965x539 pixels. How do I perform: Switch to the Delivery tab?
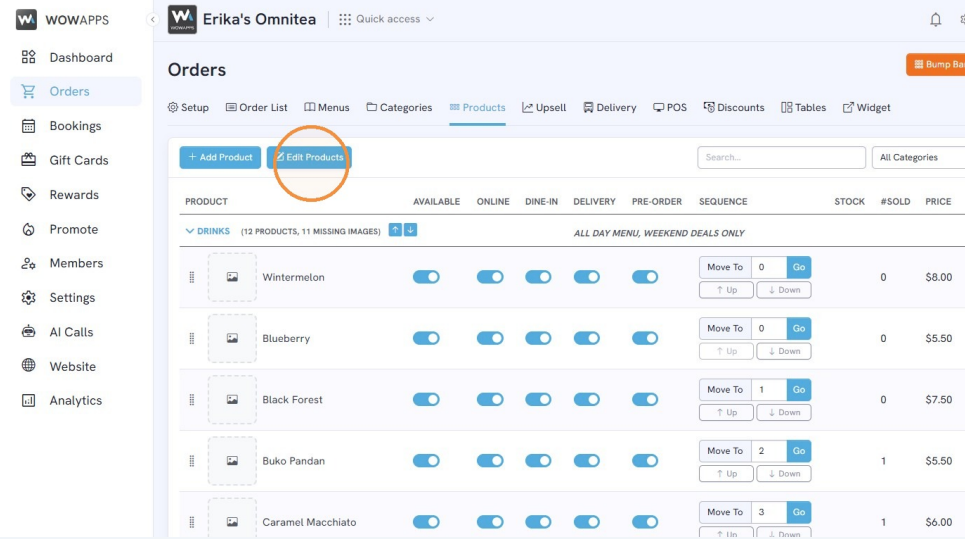[x=610, y=107]
